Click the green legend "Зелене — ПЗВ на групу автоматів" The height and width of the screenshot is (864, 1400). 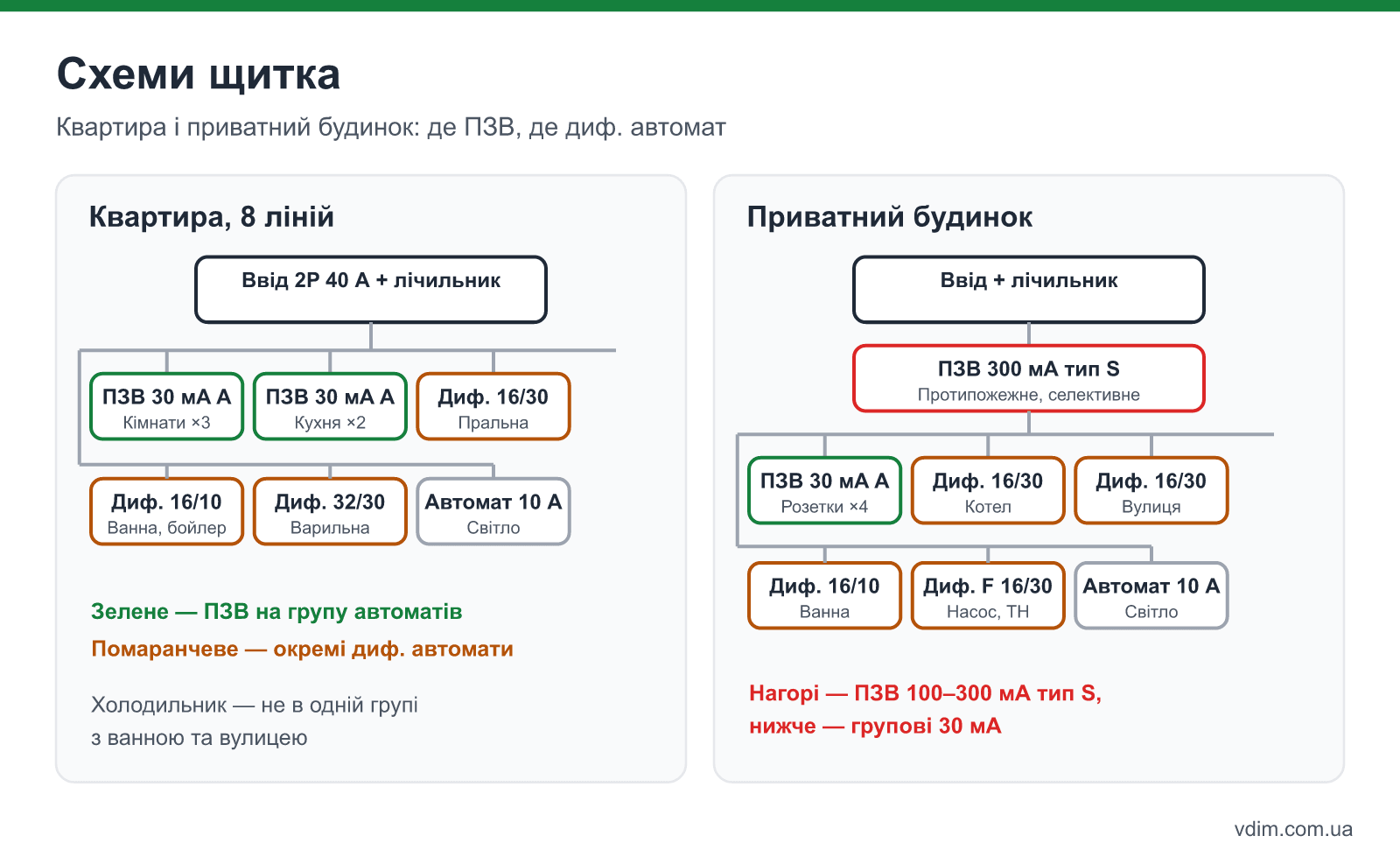tap(276, 611)
